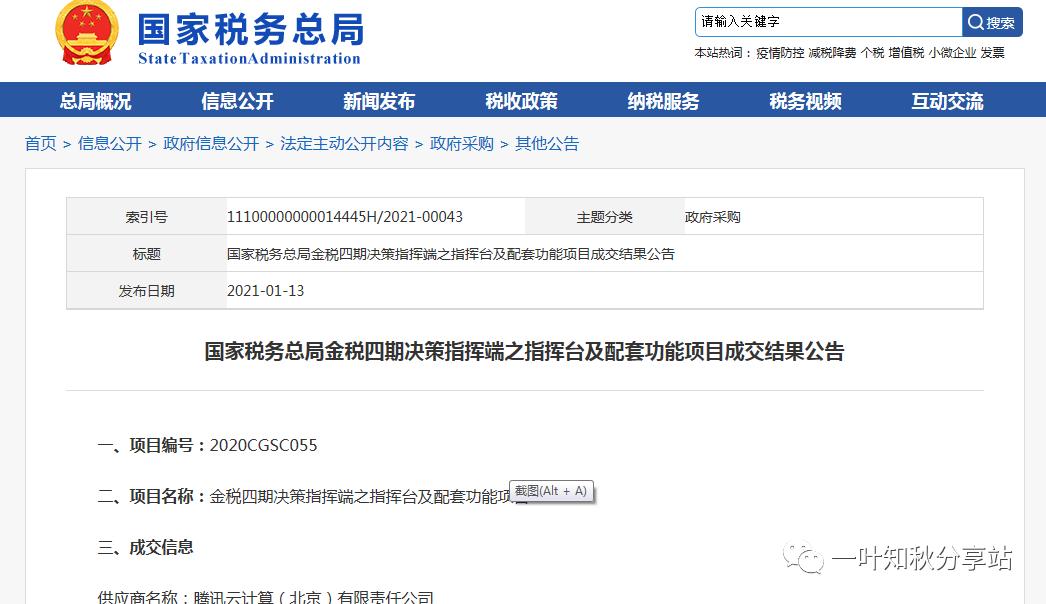Click the 政府采购 breadcrumb link

coord(461,143)
